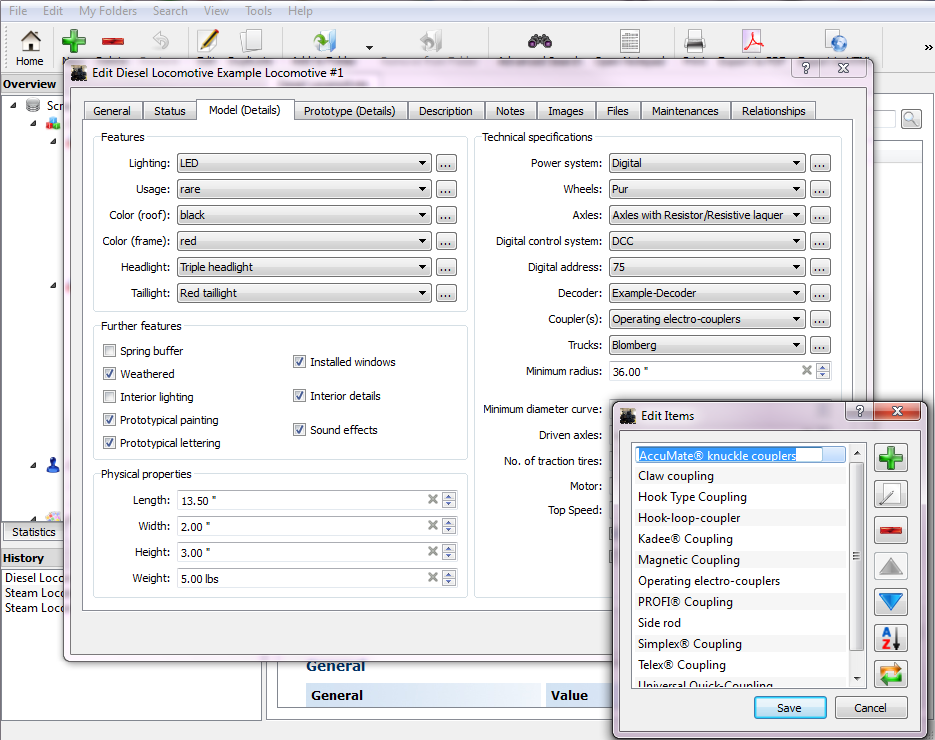Screen dimensions: 935x740
Task: Open the Axles dropdown
Action: tap(707, 215)
